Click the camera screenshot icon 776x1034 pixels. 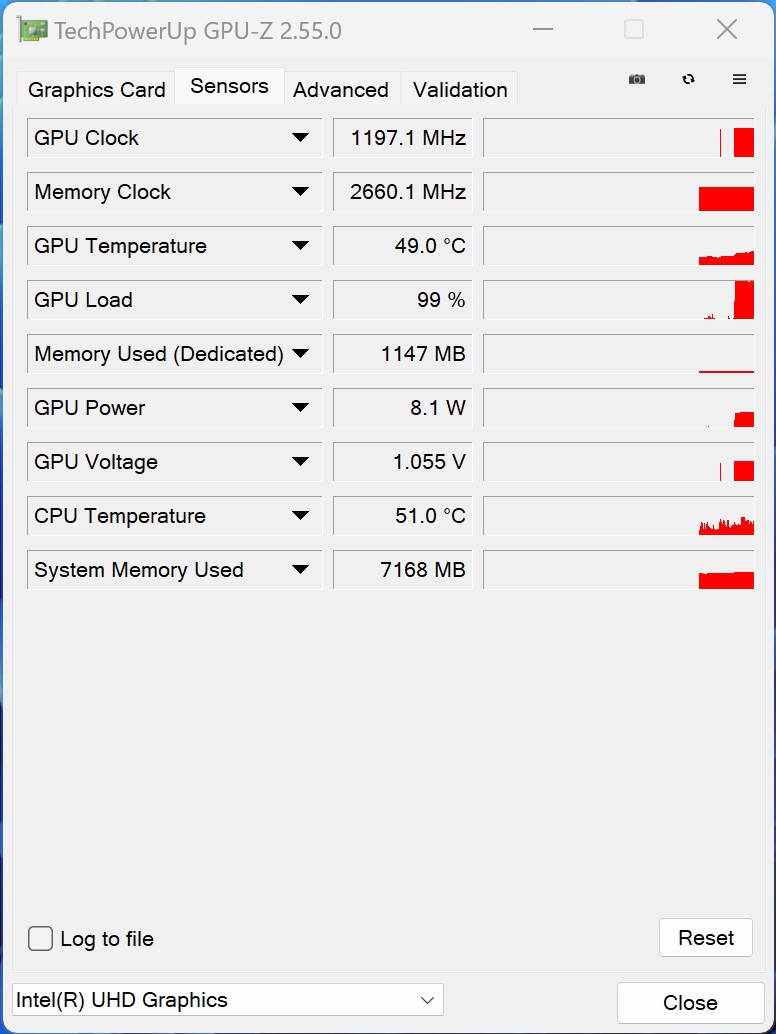[x=637, y=79]
